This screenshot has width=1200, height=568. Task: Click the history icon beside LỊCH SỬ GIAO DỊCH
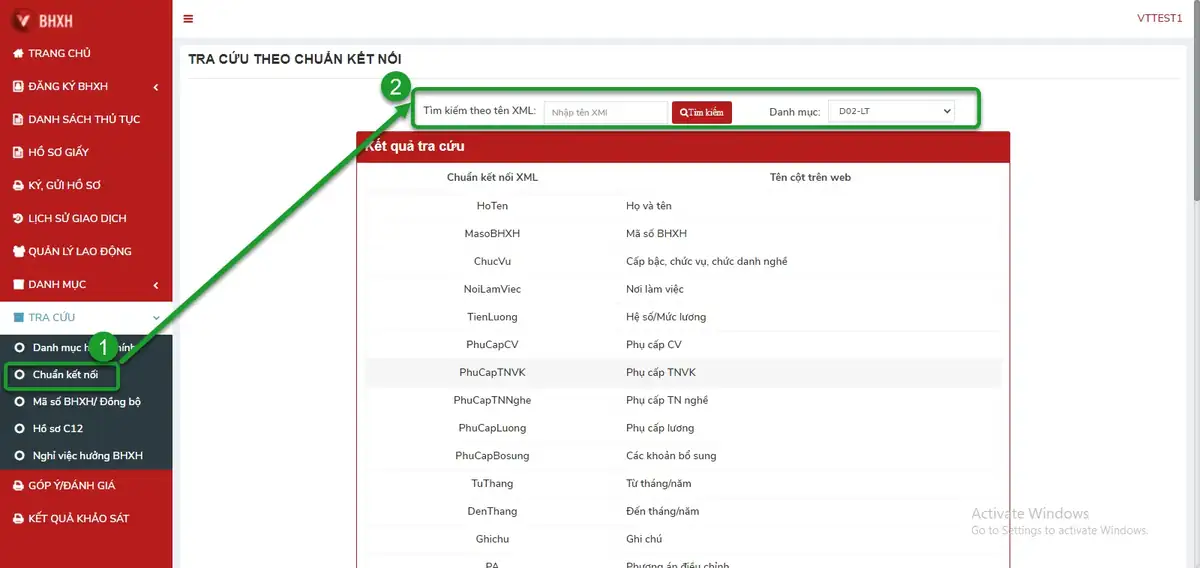pos(18,218)
